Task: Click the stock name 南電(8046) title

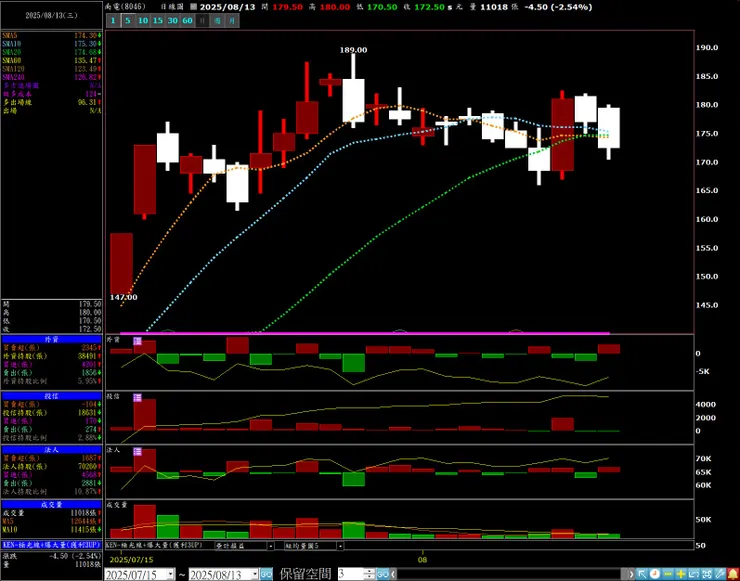Action: coord(125,7)
